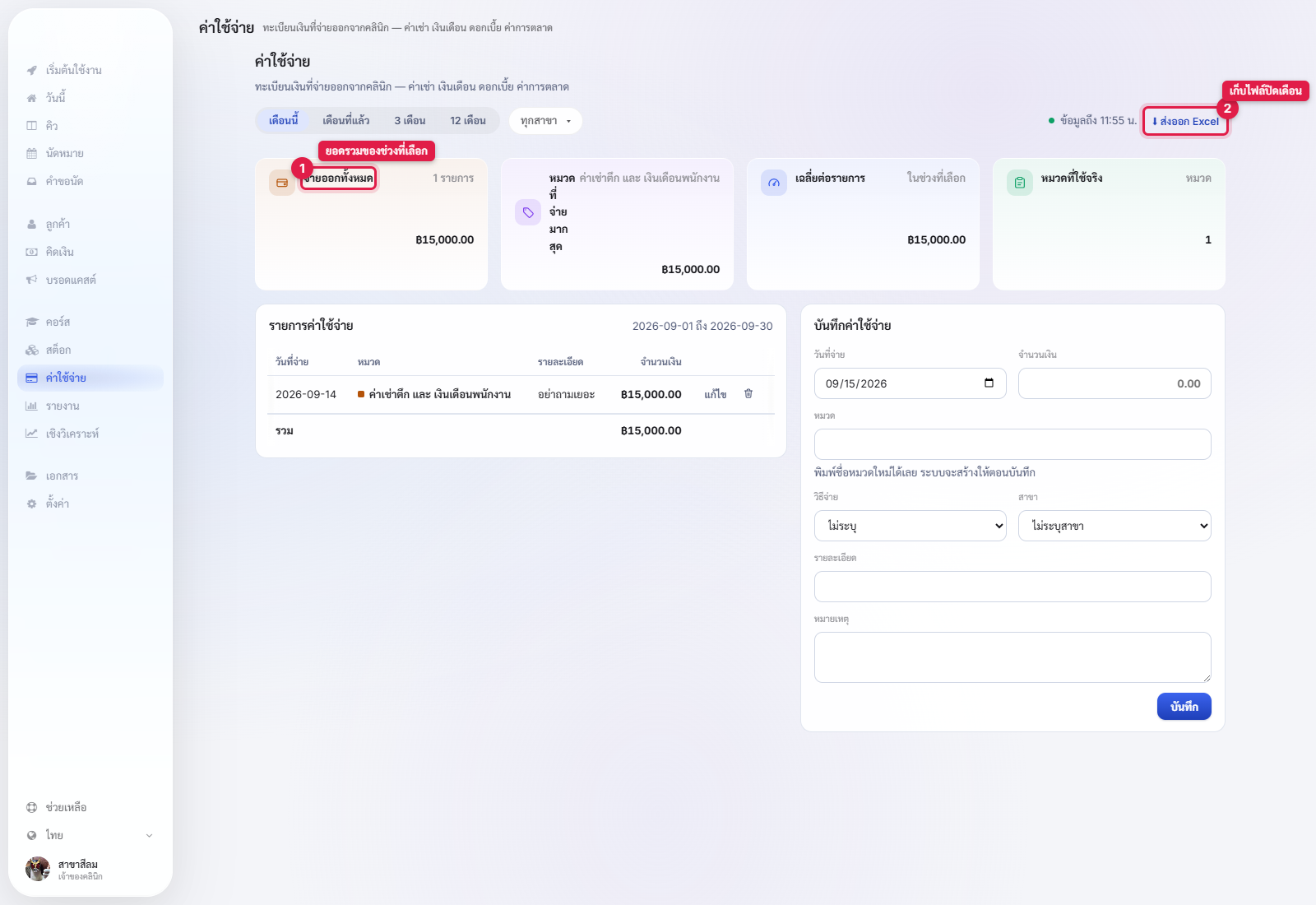The width and height of the screenshot is (1316, 905).
Task: Select the 3 months (3 เดือน) tab
Action: point(410,121)
